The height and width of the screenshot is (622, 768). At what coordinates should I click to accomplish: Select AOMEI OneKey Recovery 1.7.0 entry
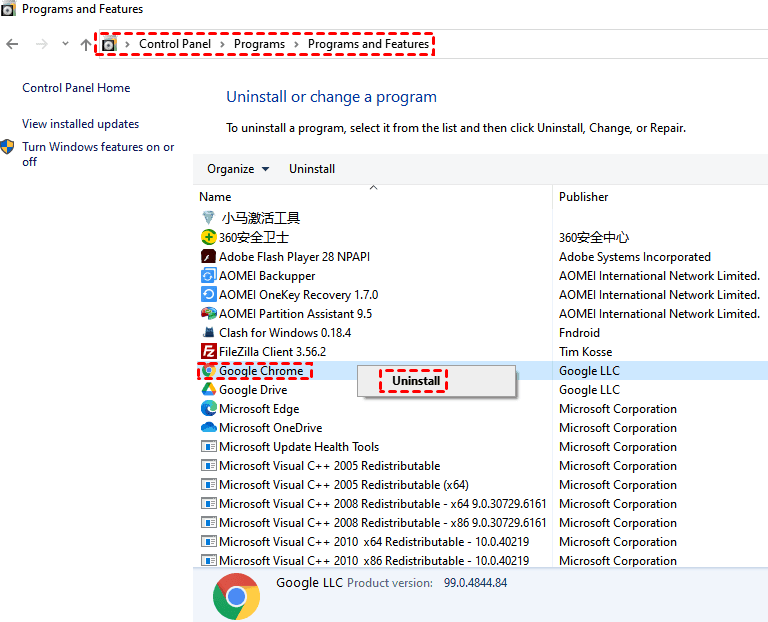[299, 295]
